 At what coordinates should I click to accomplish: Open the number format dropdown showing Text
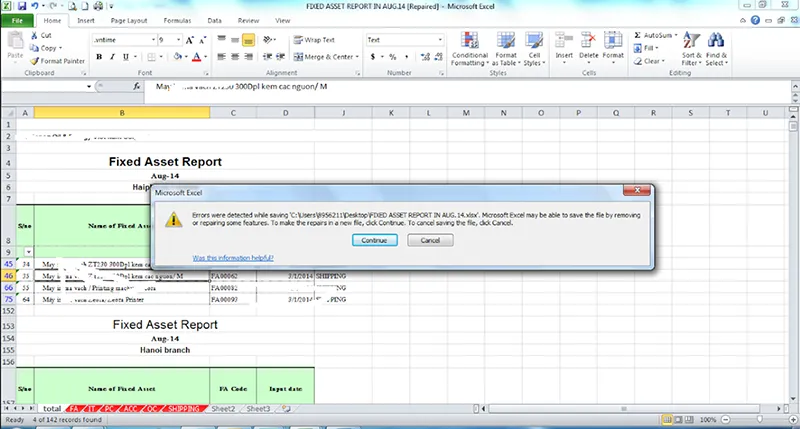(x=440, y=40)
